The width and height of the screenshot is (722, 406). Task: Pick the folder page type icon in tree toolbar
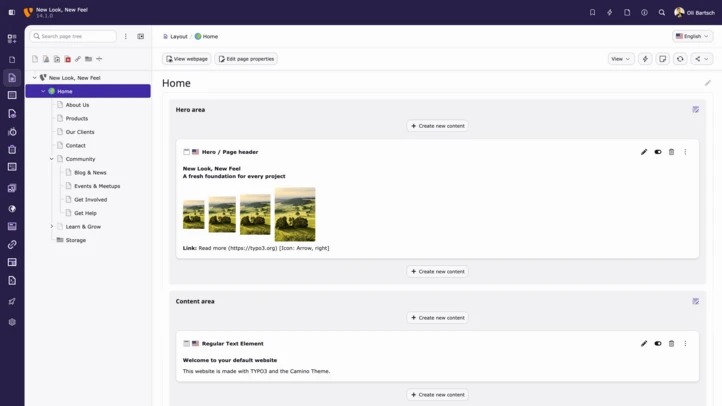(88, 59)
